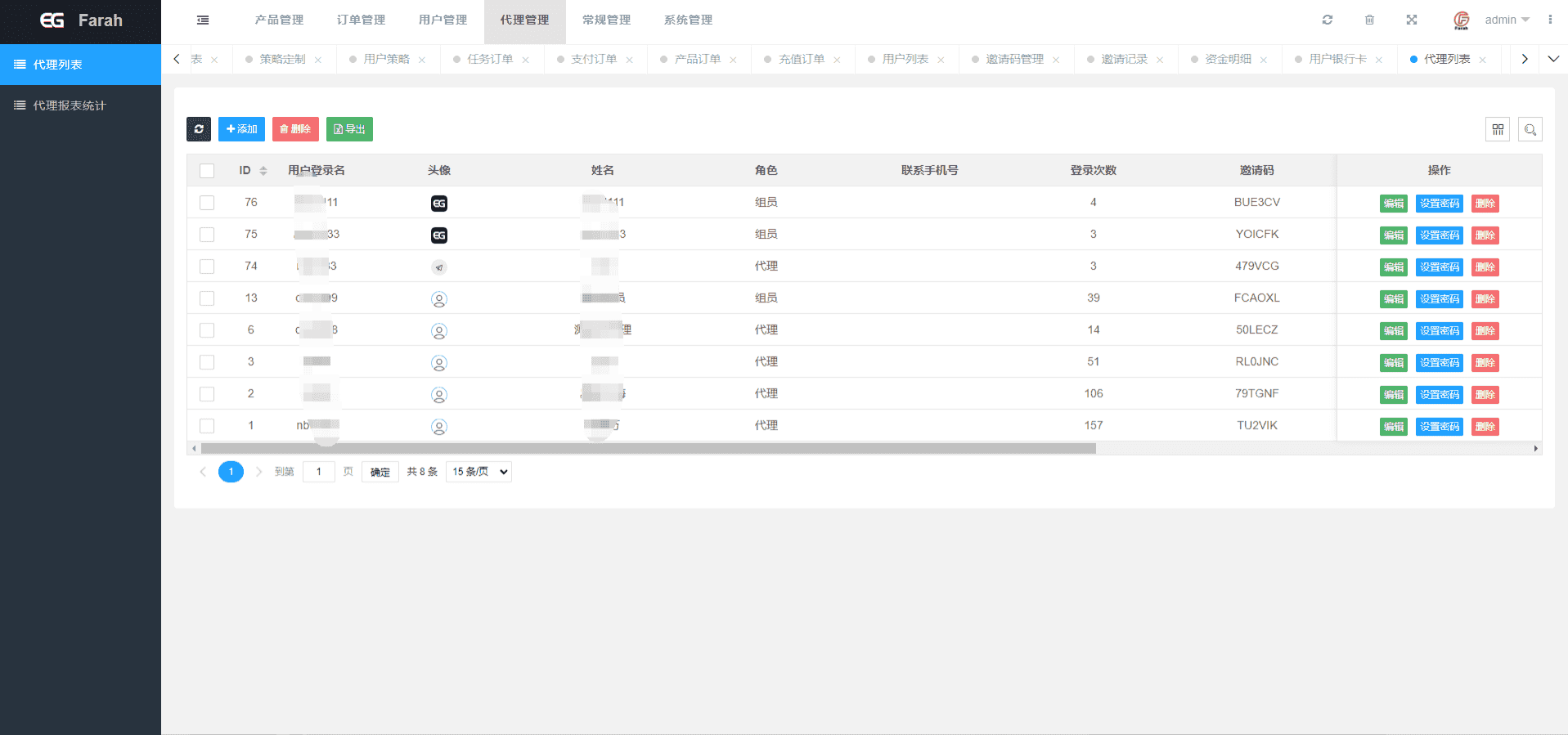The image size is (1568, 735).
Task: Click the trash icon in top header
Action: point(1369,20)
